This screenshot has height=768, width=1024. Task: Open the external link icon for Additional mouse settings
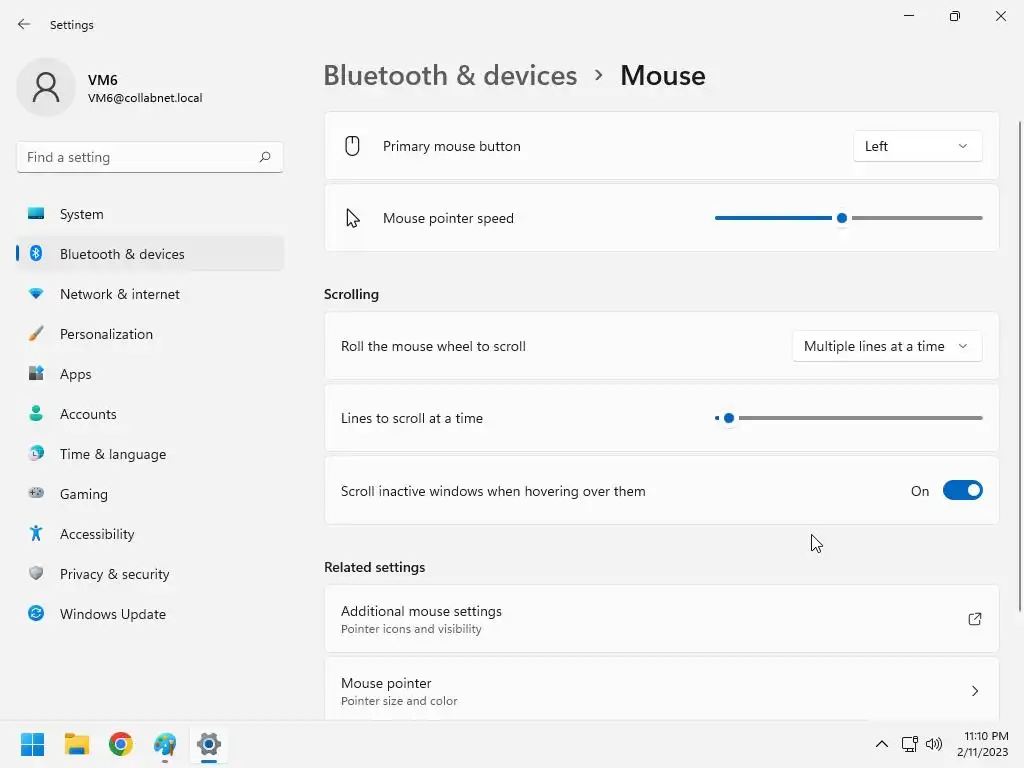click(x=975, y=619)
